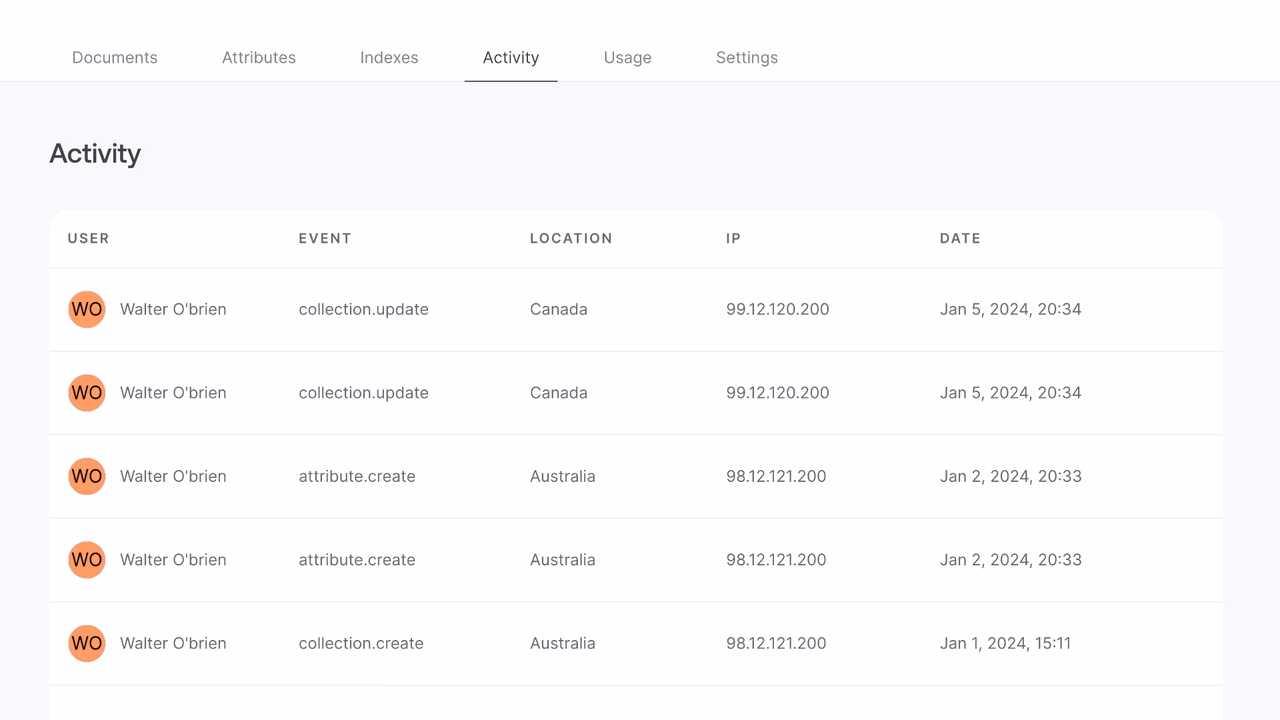Select the collection.create event text
The width and height of the screenshot is (1280, 720).
tap(361, 643)
